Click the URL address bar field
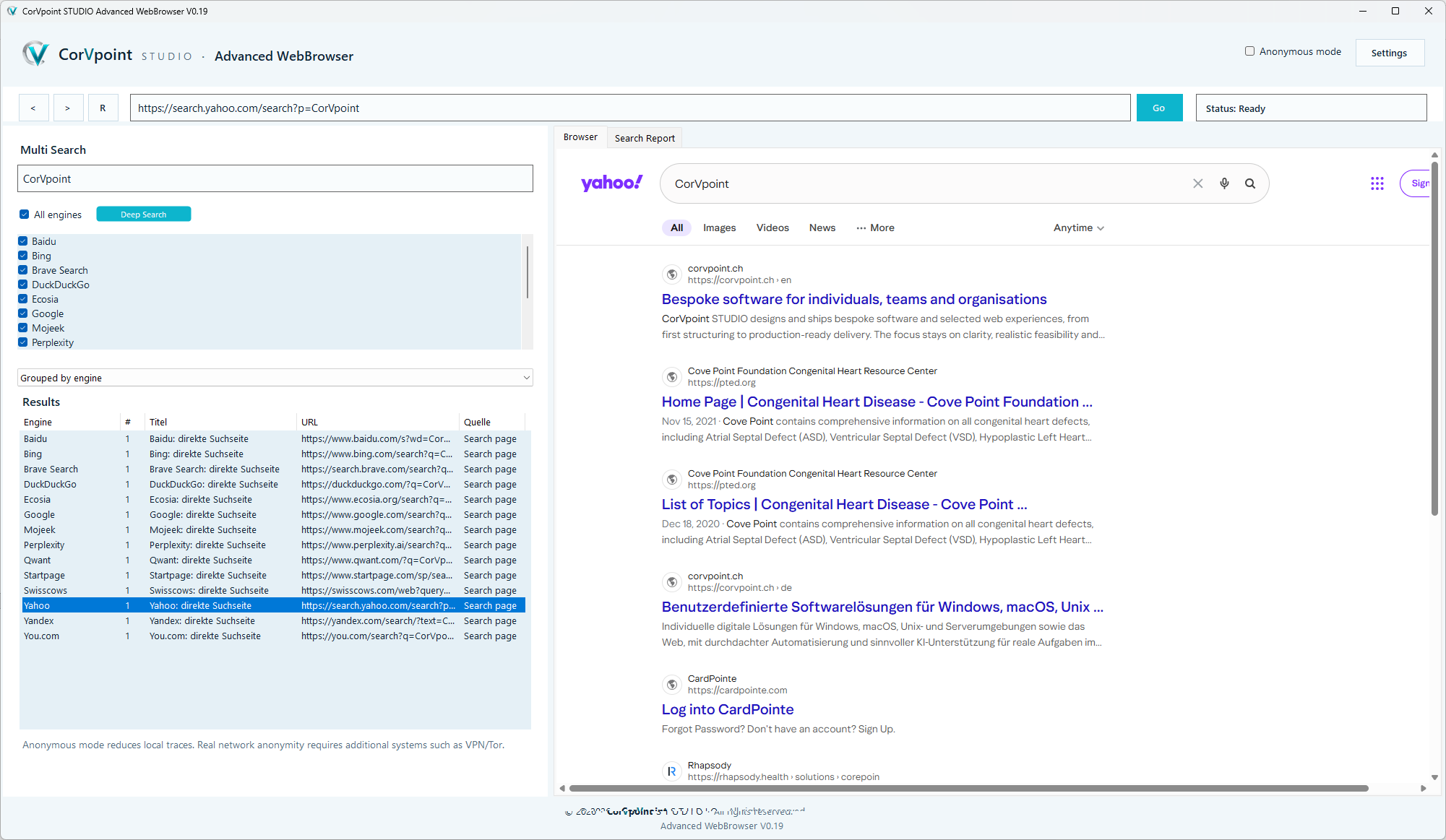 630,108
